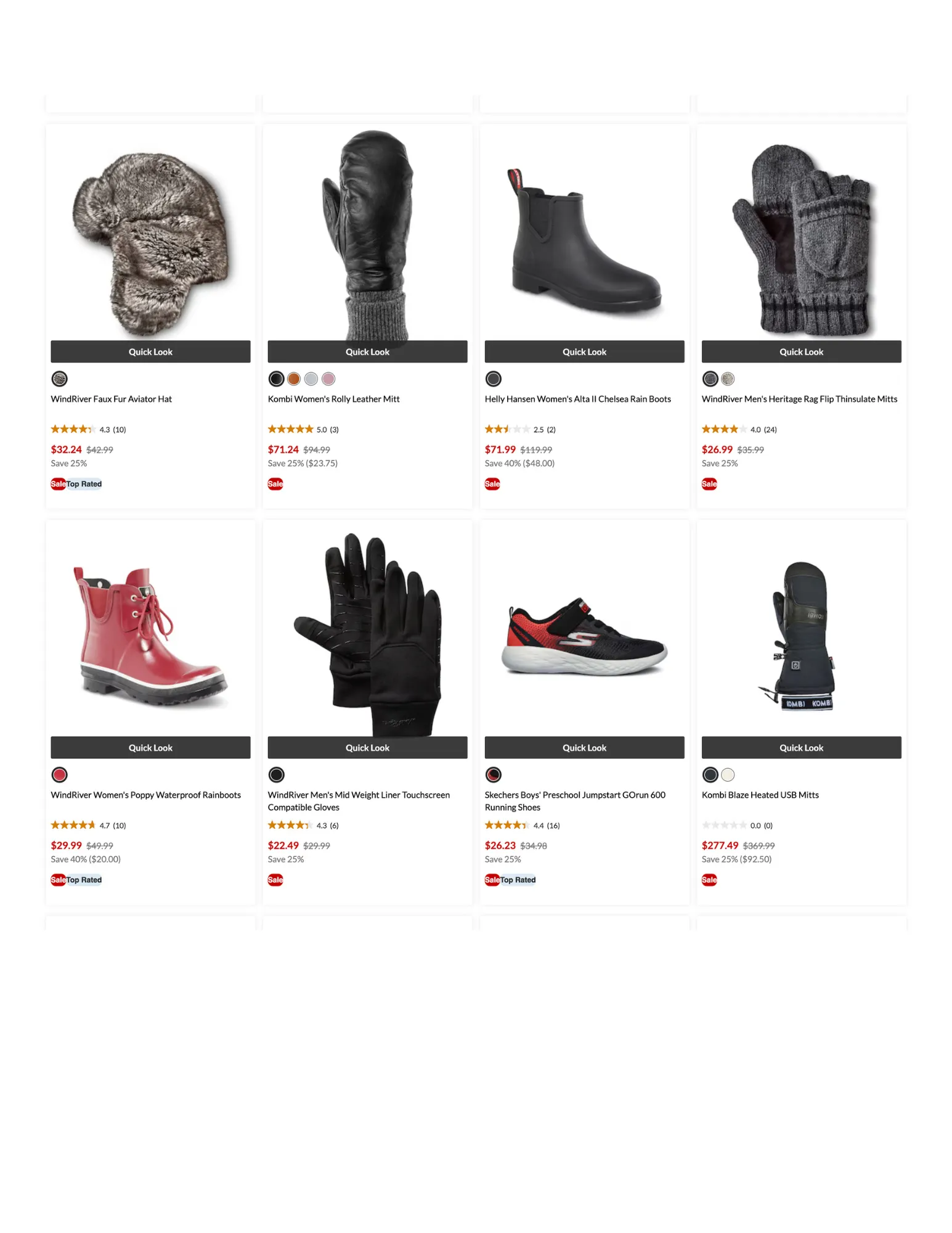
Task: Open Quick Look for Helly Hansen Rain Boots
Action: 584,351
